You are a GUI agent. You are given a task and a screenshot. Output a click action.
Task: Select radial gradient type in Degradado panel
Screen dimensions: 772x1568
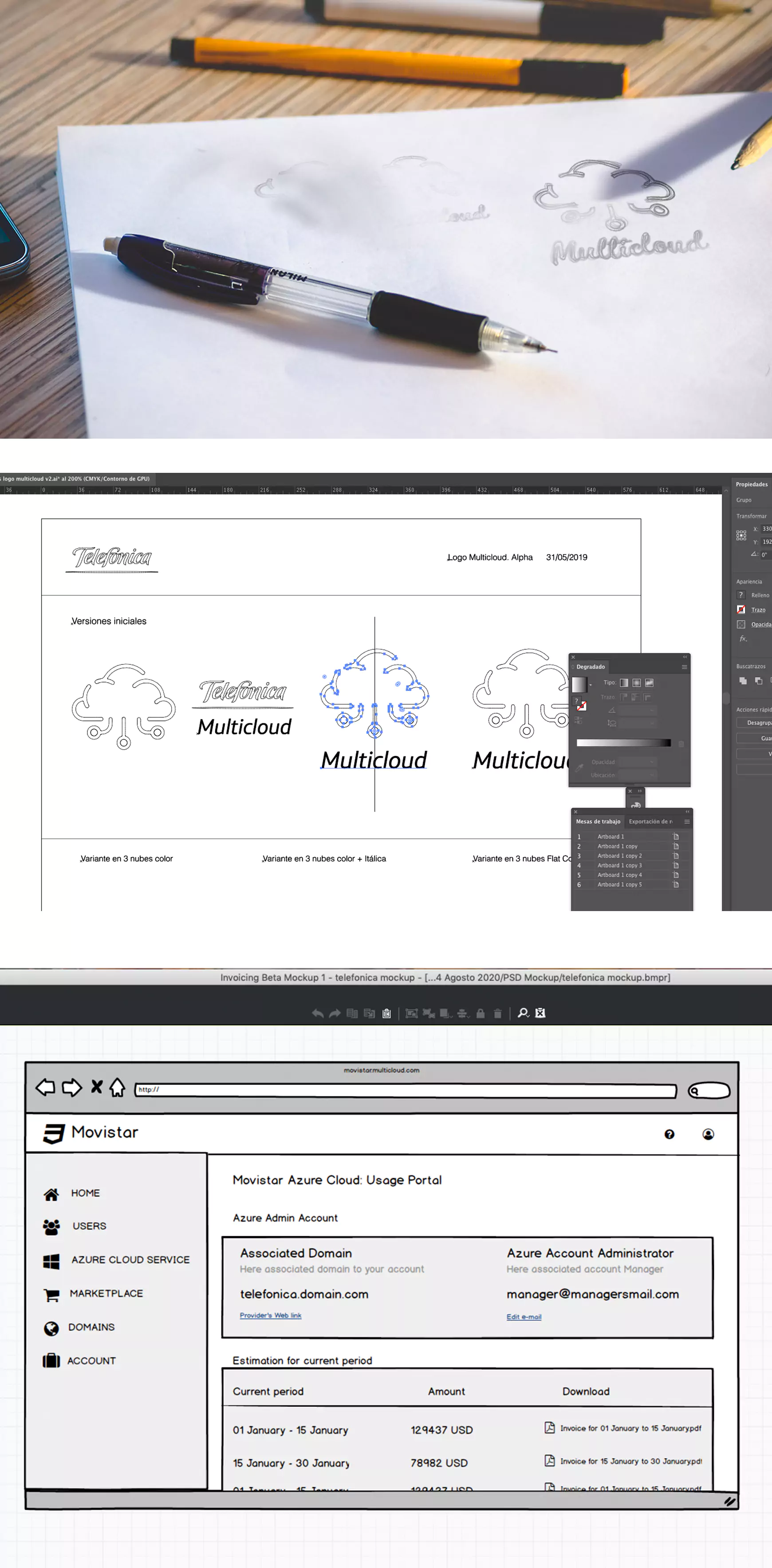636,682
